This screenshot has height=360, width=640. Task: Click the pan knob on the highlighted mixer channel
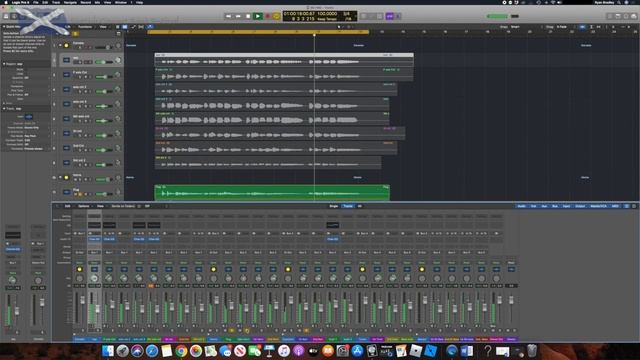pyautogui.click(x=94, y=278)
